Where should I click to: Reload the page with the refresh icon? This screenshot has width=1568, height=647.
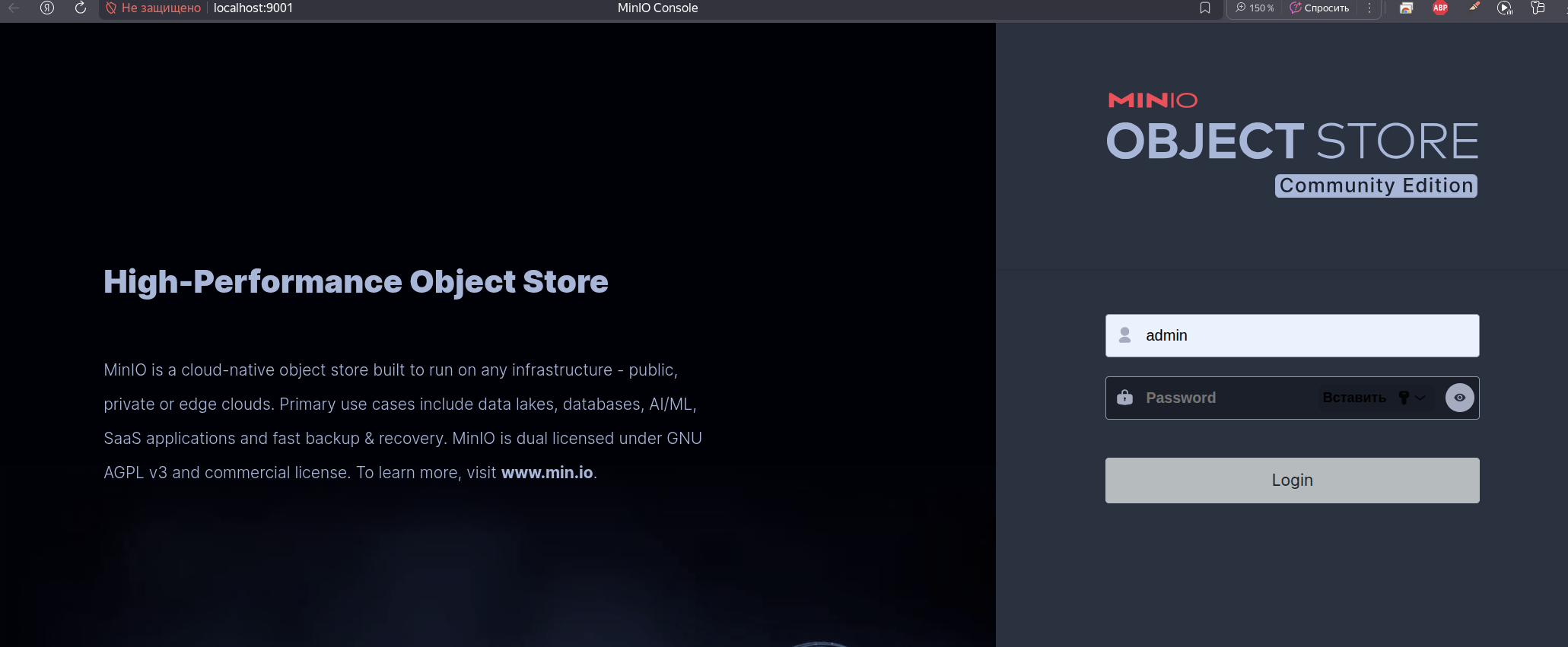81,8
